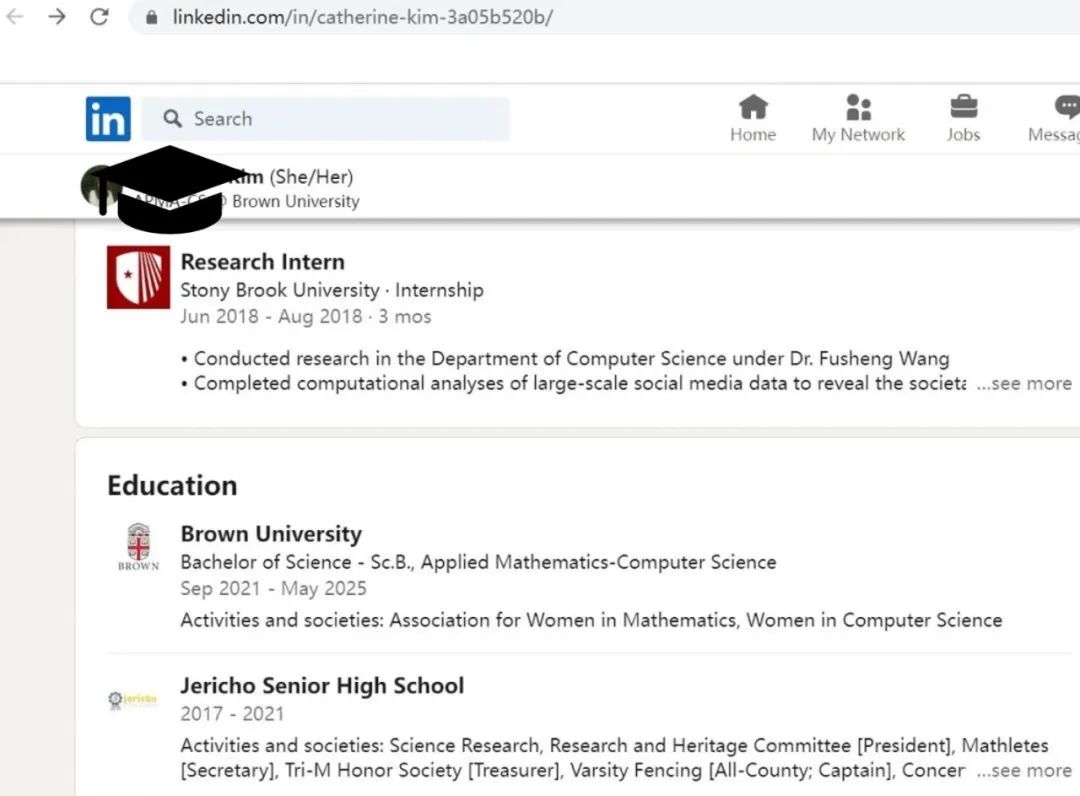Image resolution: width=1080 pixels, height=796 pixels.
Task: Click the LinkedIn Search input field
Action: (340, 119)
